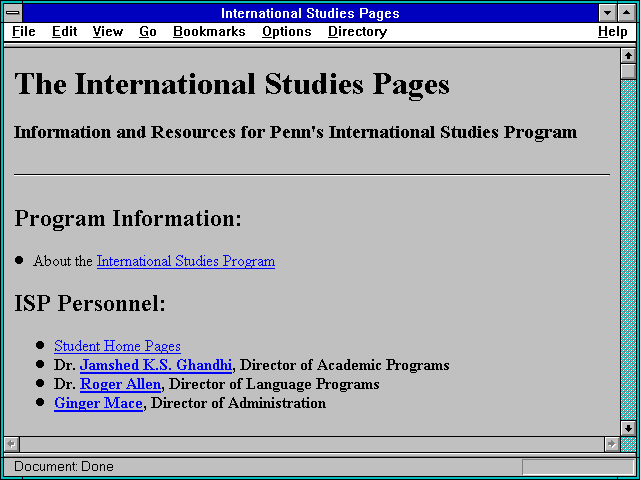Click the horizontal scrollbar left arrow
The image size is (640, 480).
click(x=12, y=444)
